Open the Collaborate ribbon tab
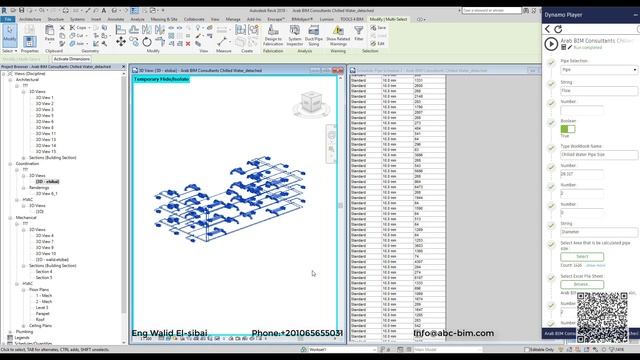The height and width of the screenshot is (360, 640). tap(194, 19)
